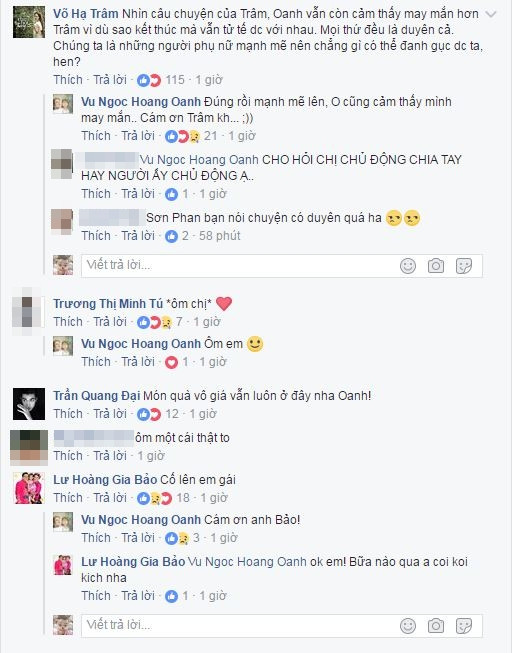The image size is (512, 653).
Task: Click Võ Hạ Trâm's avatar thumbnail
Action: coord(29,22)
